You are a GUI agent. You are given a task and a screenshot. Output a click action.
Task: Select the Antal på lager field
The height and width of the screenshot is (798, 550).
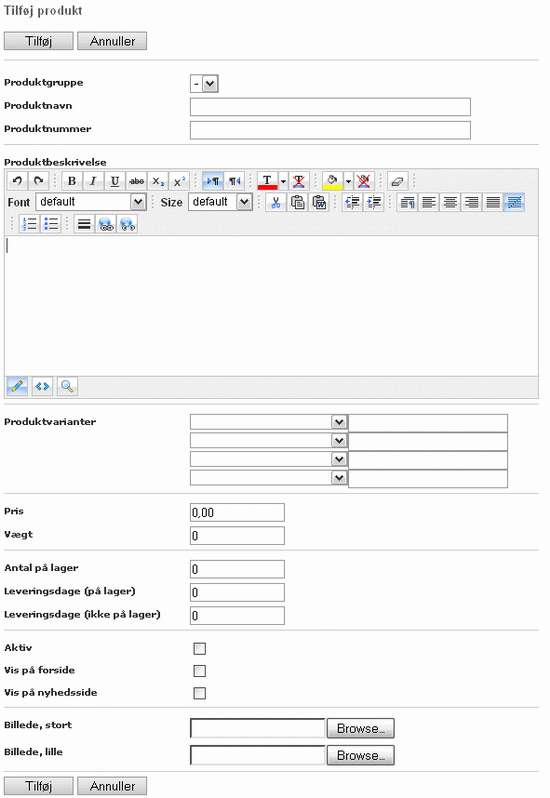[x=237, y=569]
